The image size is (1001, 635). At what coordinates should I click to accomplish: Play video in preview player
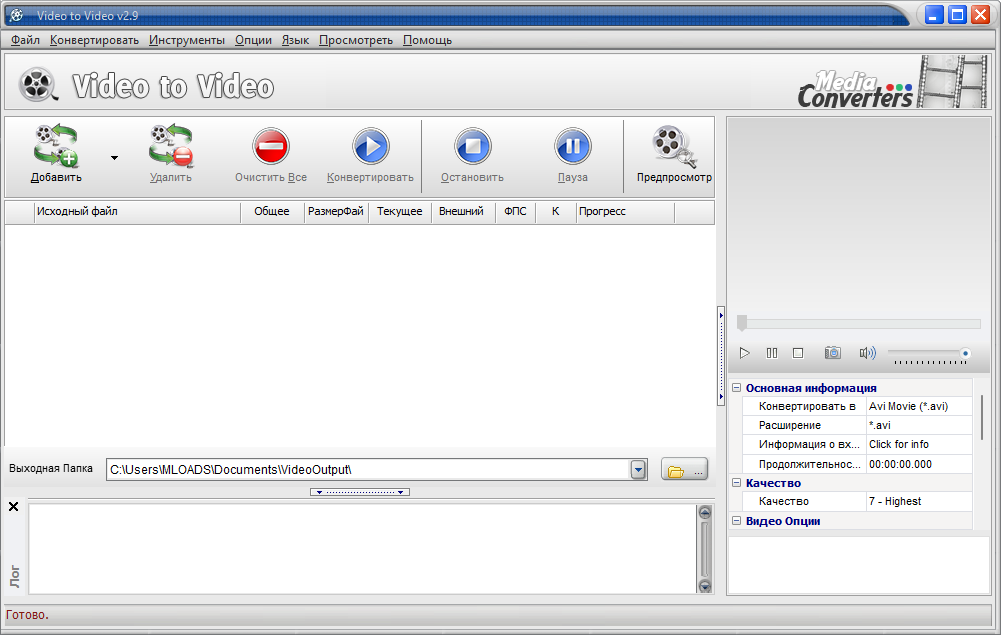click(744, 353)
